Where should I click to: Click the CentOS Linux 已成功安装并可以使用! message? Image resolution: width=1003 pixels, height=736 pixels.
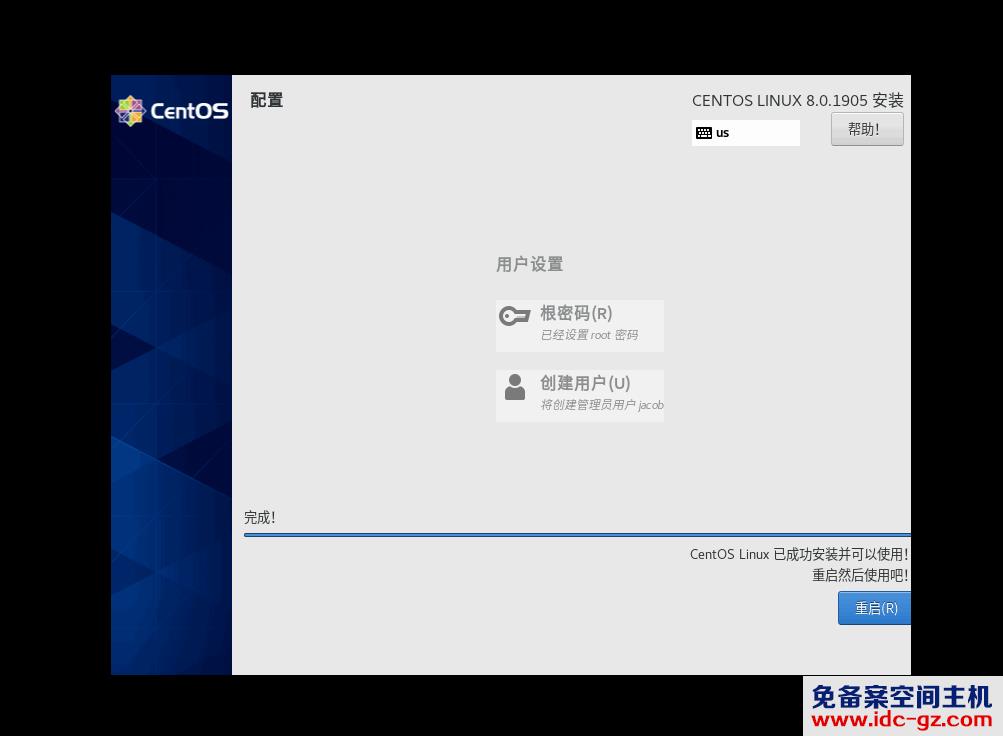tap(799, 554)
